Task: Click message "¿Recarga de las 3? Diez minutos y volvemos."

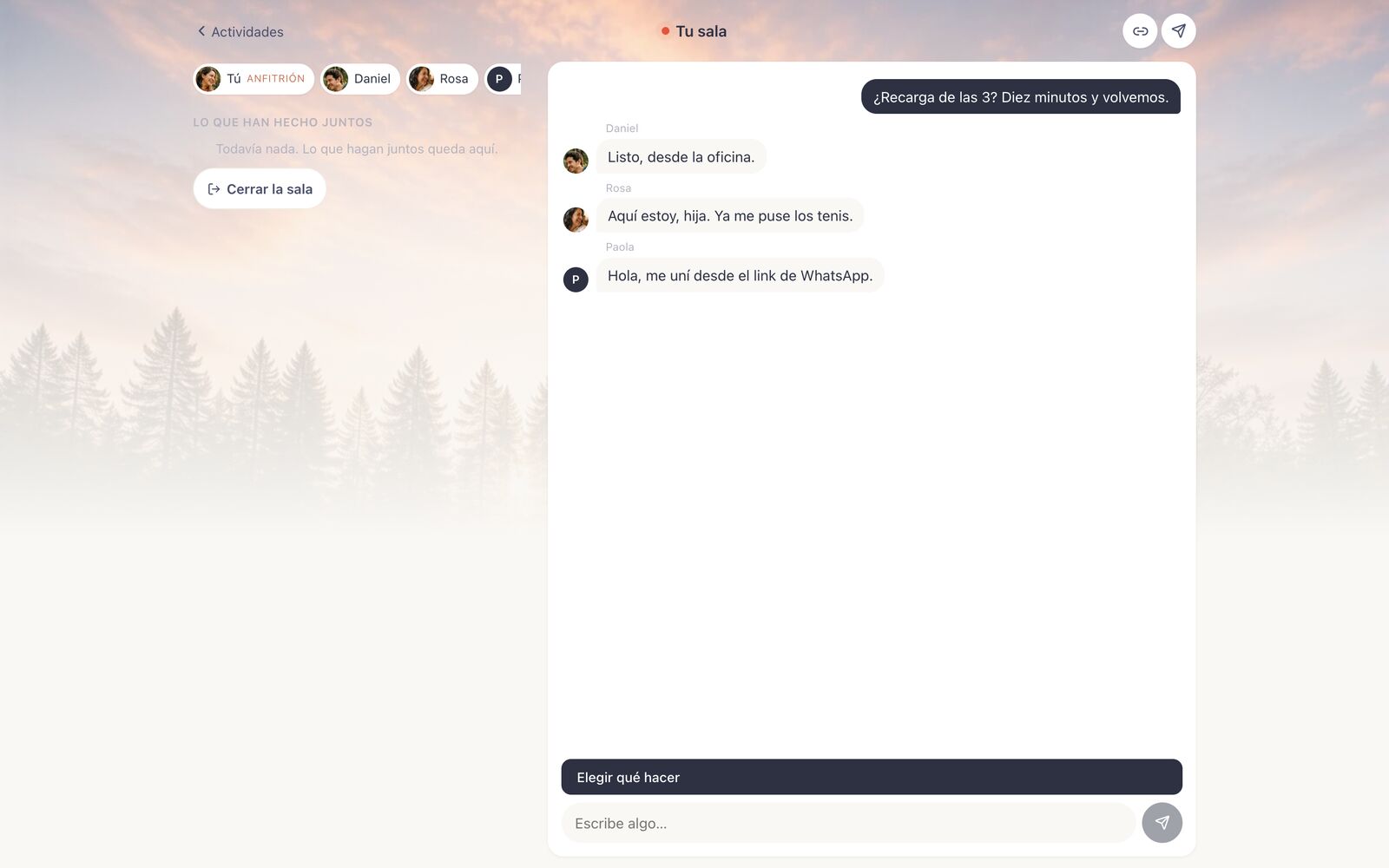Action: tap(1021, 97)
